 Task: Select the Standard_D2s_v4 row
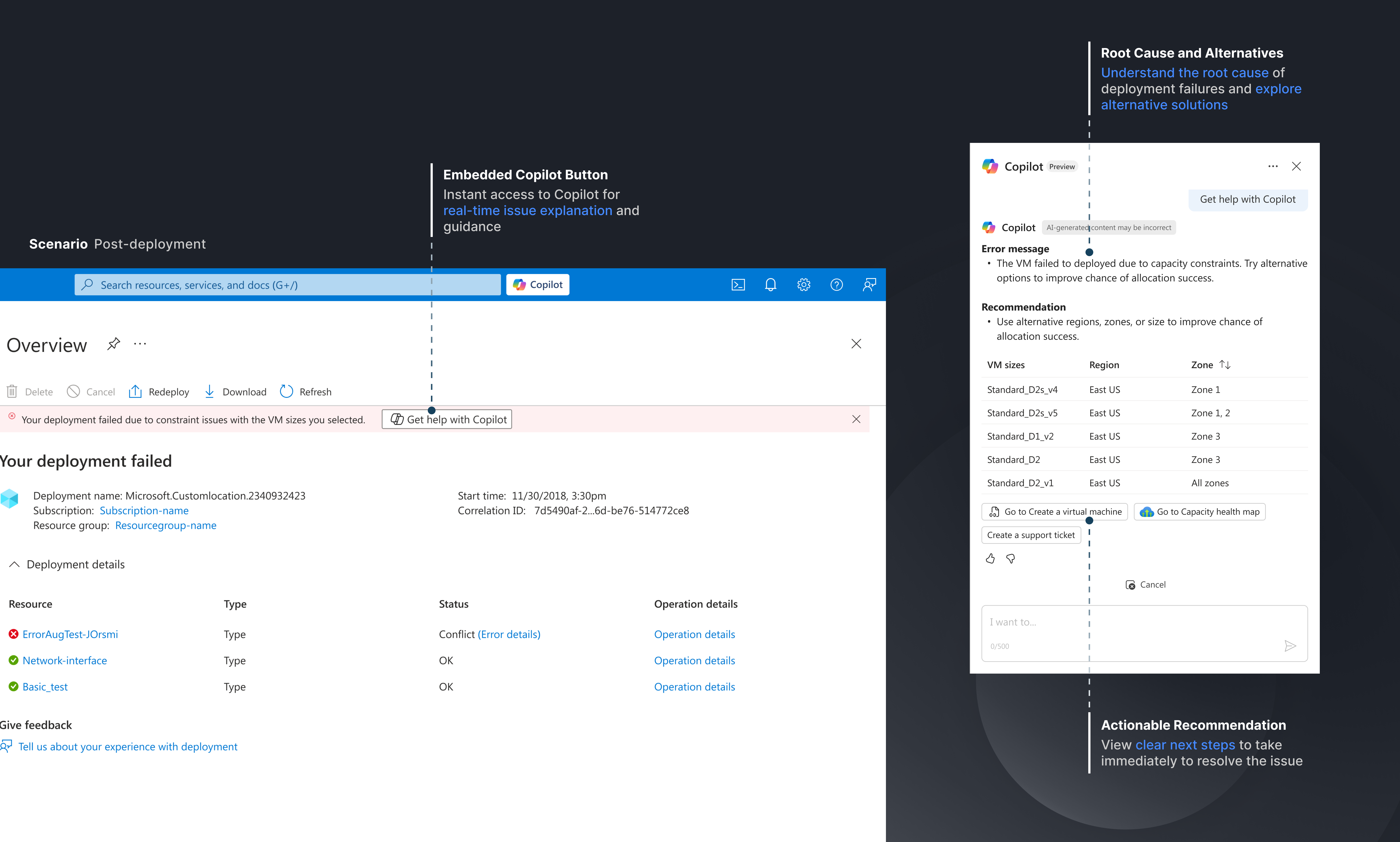click(1145, 390)
